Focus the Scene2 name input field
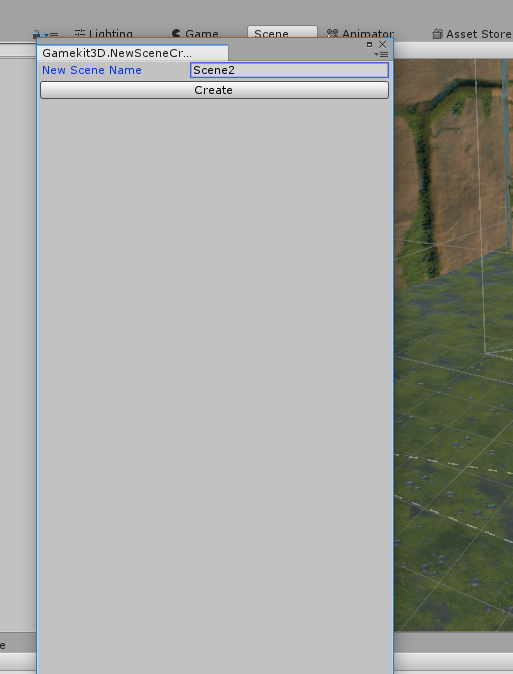The image size is (513, 674). (289, 70)
